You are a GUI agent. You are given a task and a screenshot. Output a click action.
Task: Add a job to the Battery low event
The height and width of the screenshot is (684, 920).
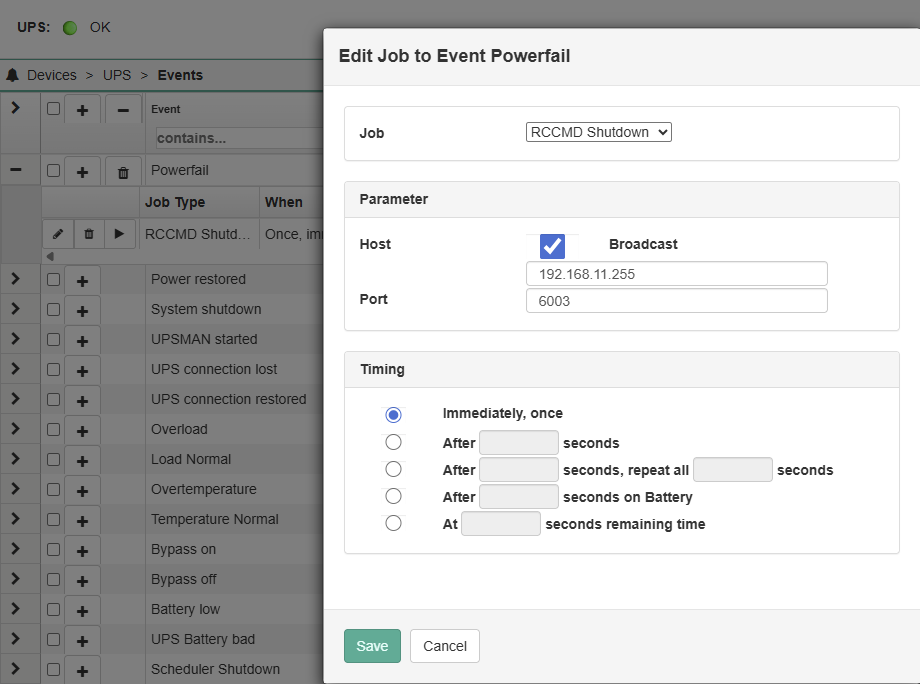pos(82,610)
